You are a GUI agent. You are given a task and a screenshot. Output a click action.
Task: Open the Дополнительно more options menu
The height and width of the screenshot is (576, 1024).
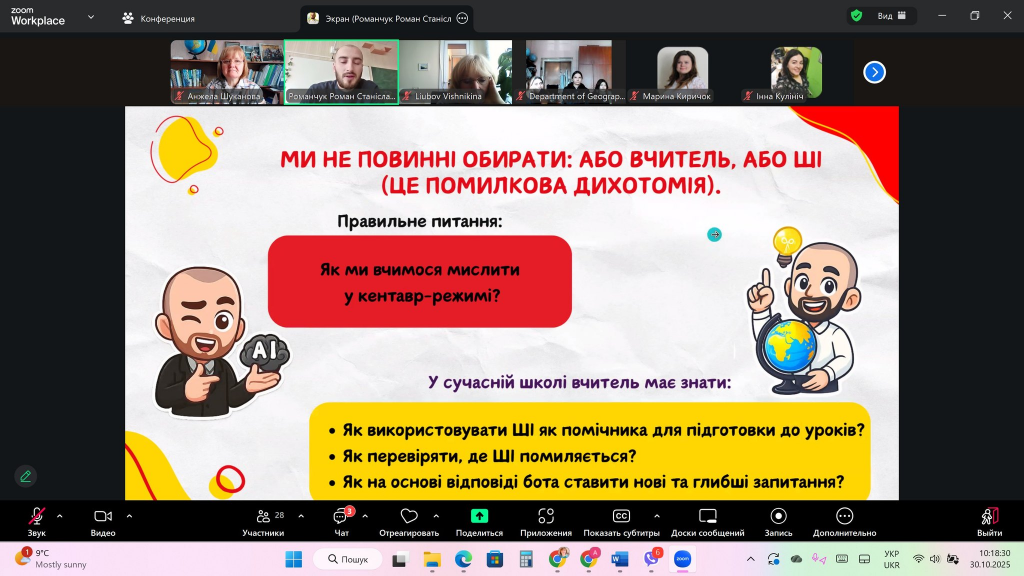(845, 517)
